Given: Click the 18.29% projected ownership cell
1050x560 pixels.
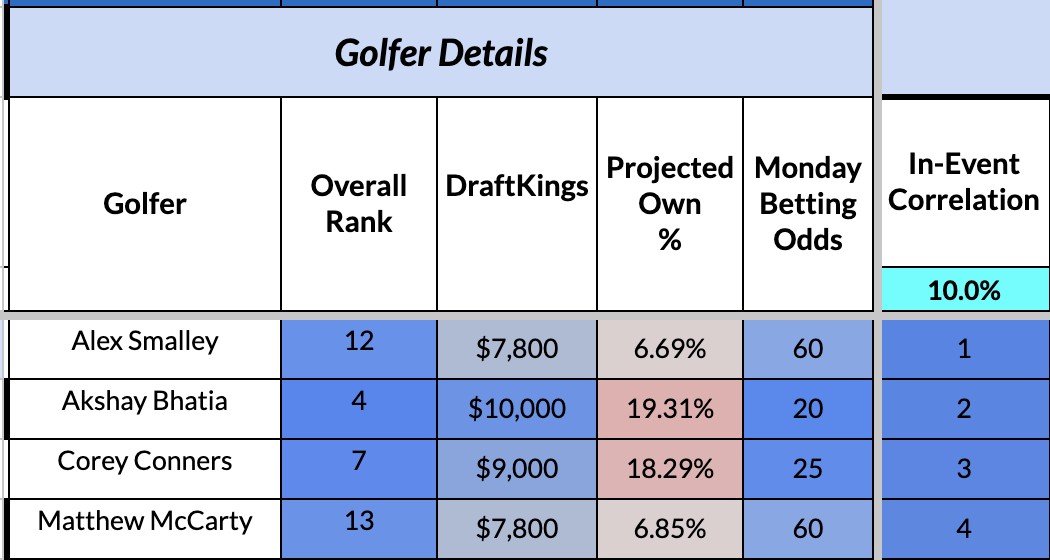Looking at the screenshot, I should (x=670, y=469).
